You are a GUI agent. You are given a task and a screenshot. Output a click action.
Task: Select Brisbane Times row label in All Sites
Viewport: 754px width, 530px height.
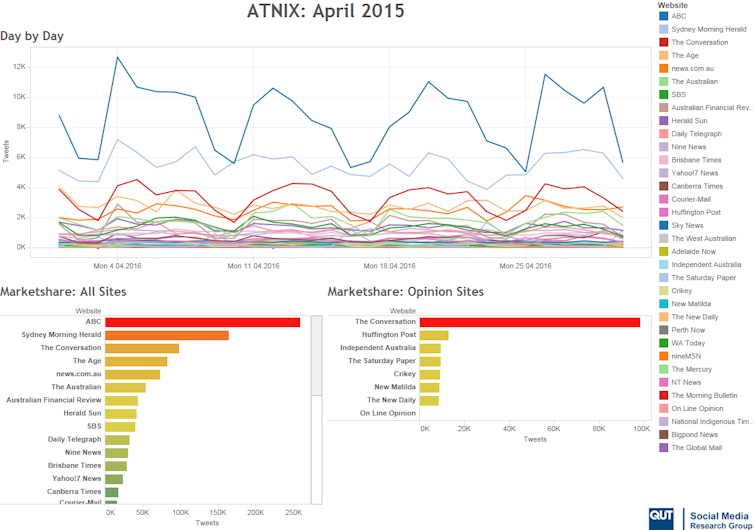(75, 466)
